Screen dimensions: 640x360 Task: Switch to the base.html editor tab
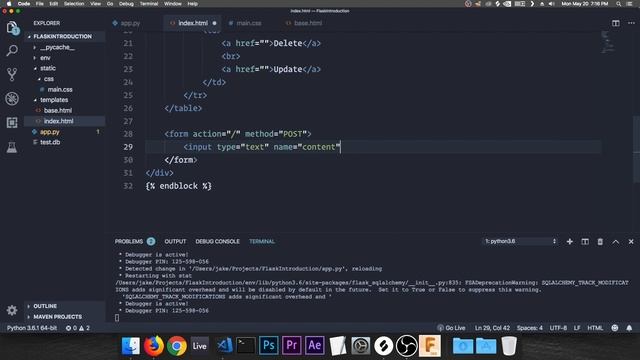308,23
